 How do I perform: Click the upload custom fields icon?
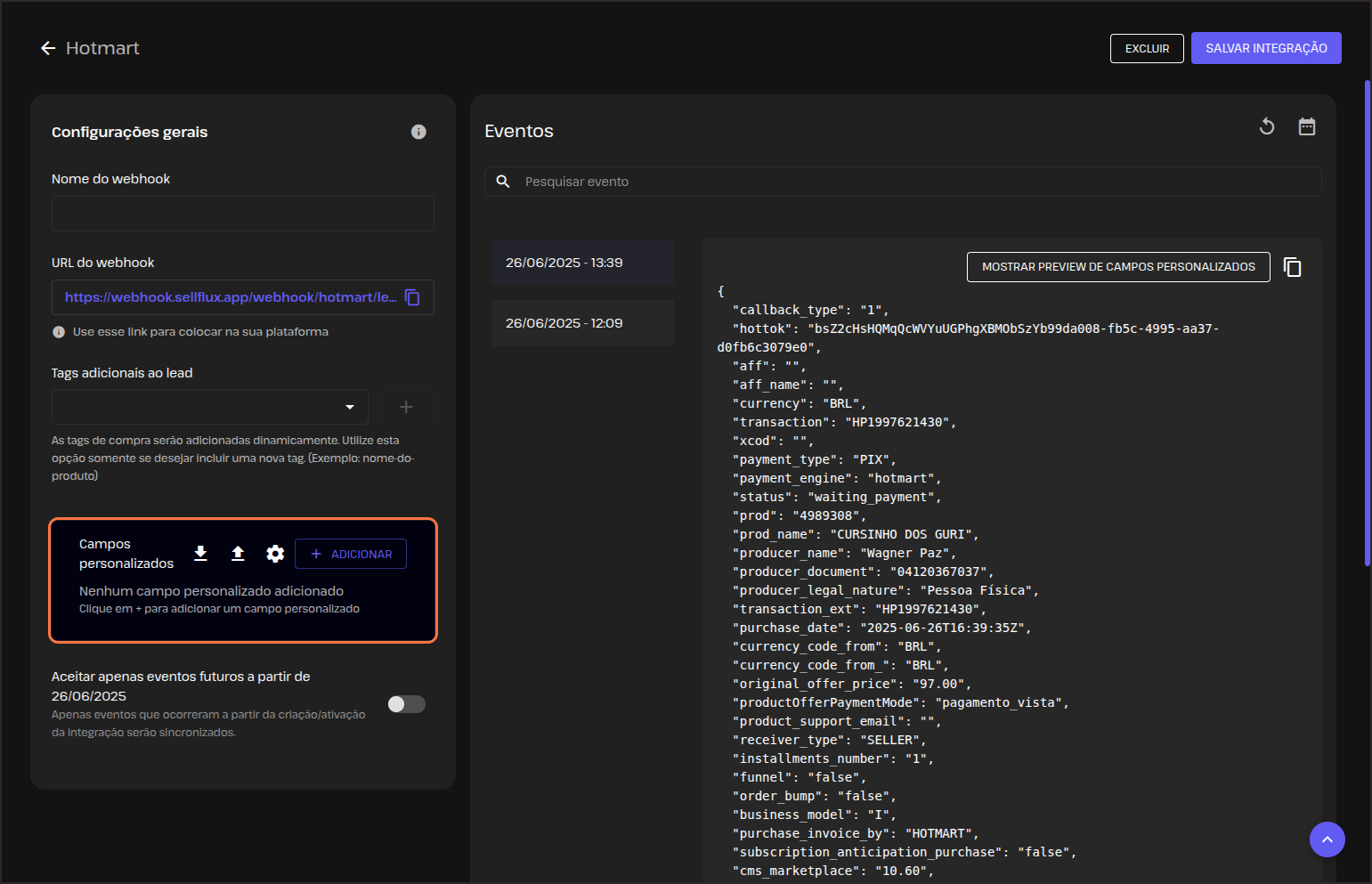(238, 554)
